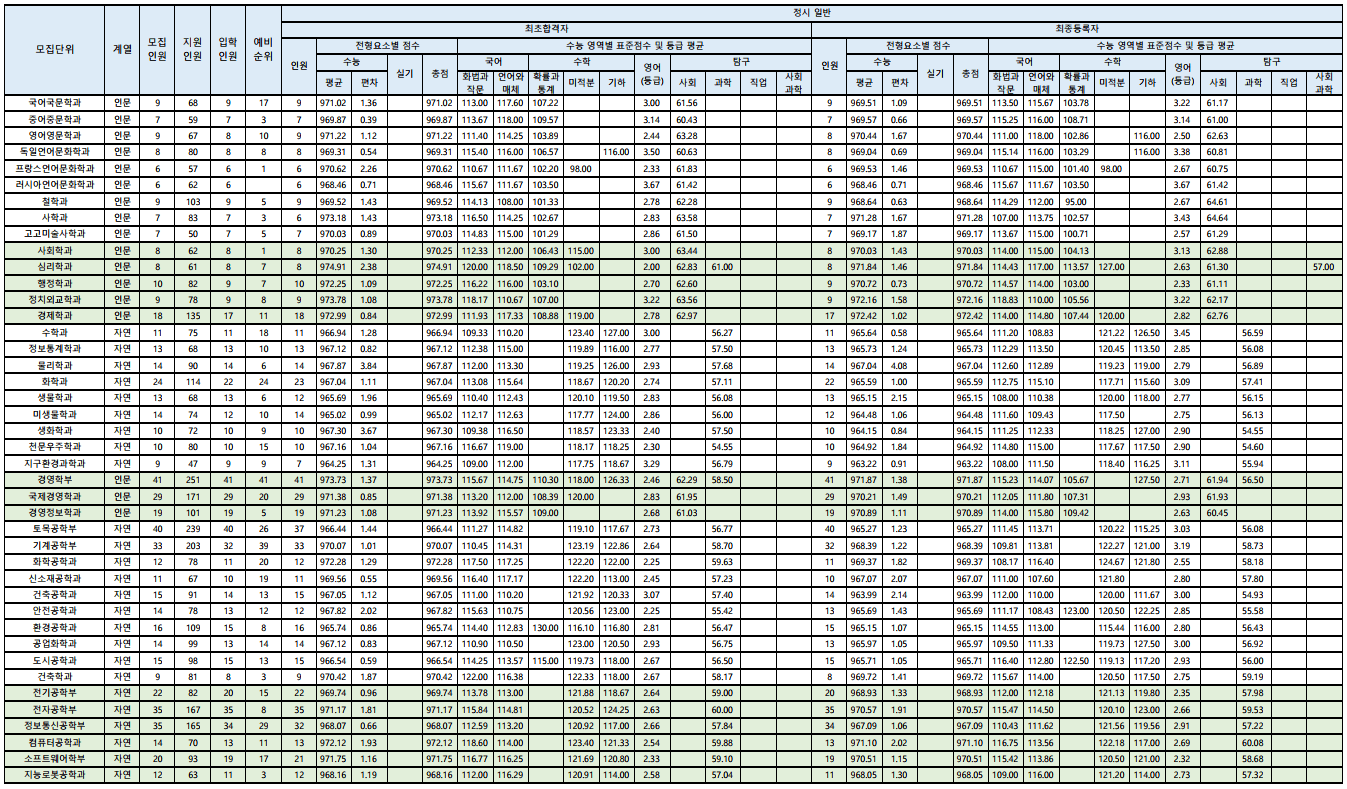This screenshot has width=1347, height=789.
Task: Click value 203 in 기계공학부 row
Action: (x=192, y=546)
